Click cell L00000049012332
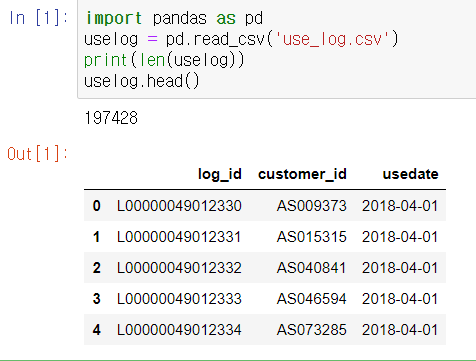The width and height of the screenshot is (476, 361). 179,268
